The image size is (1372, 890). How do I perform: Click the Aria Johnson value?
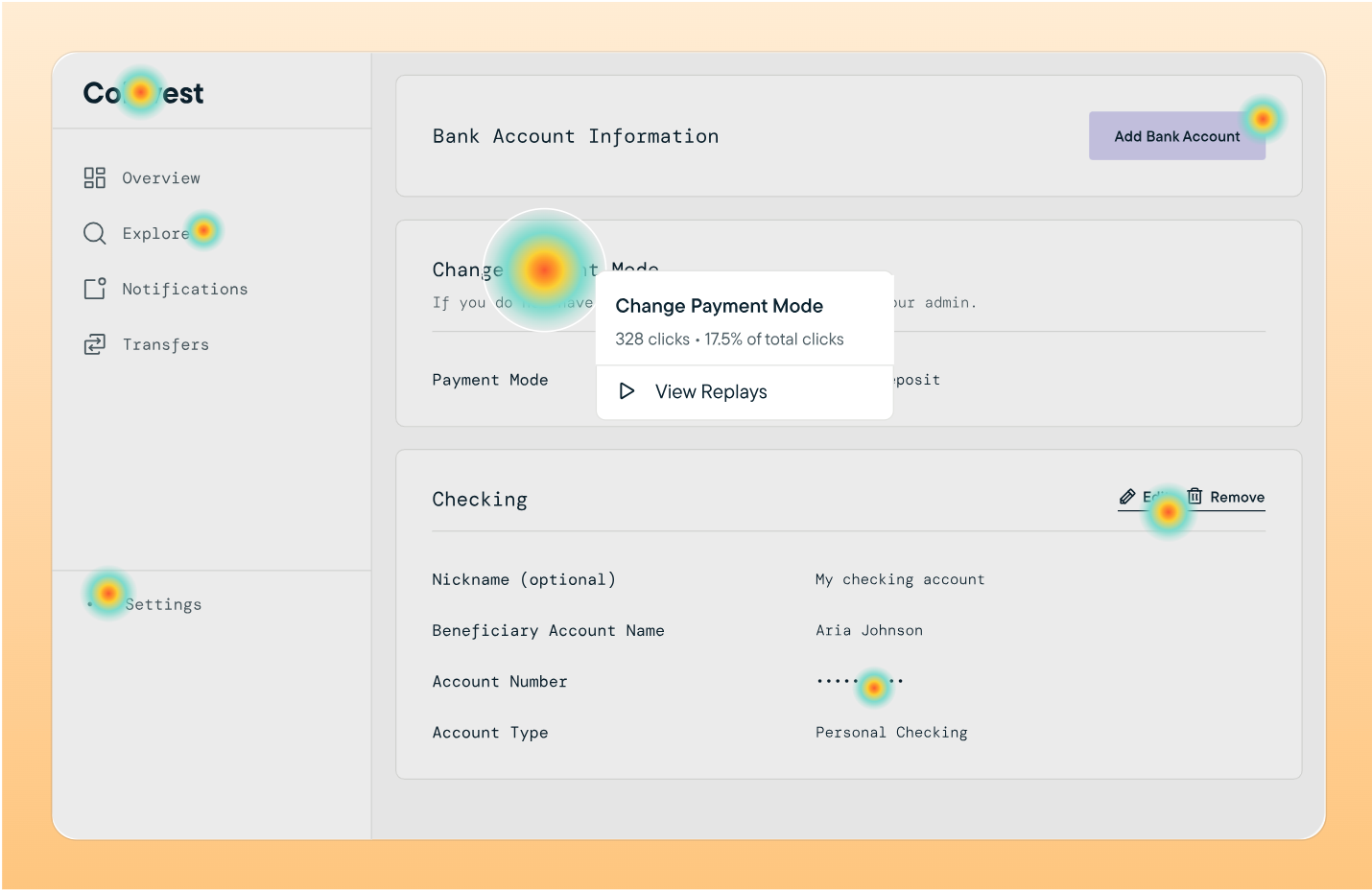(x=869, y=630)
